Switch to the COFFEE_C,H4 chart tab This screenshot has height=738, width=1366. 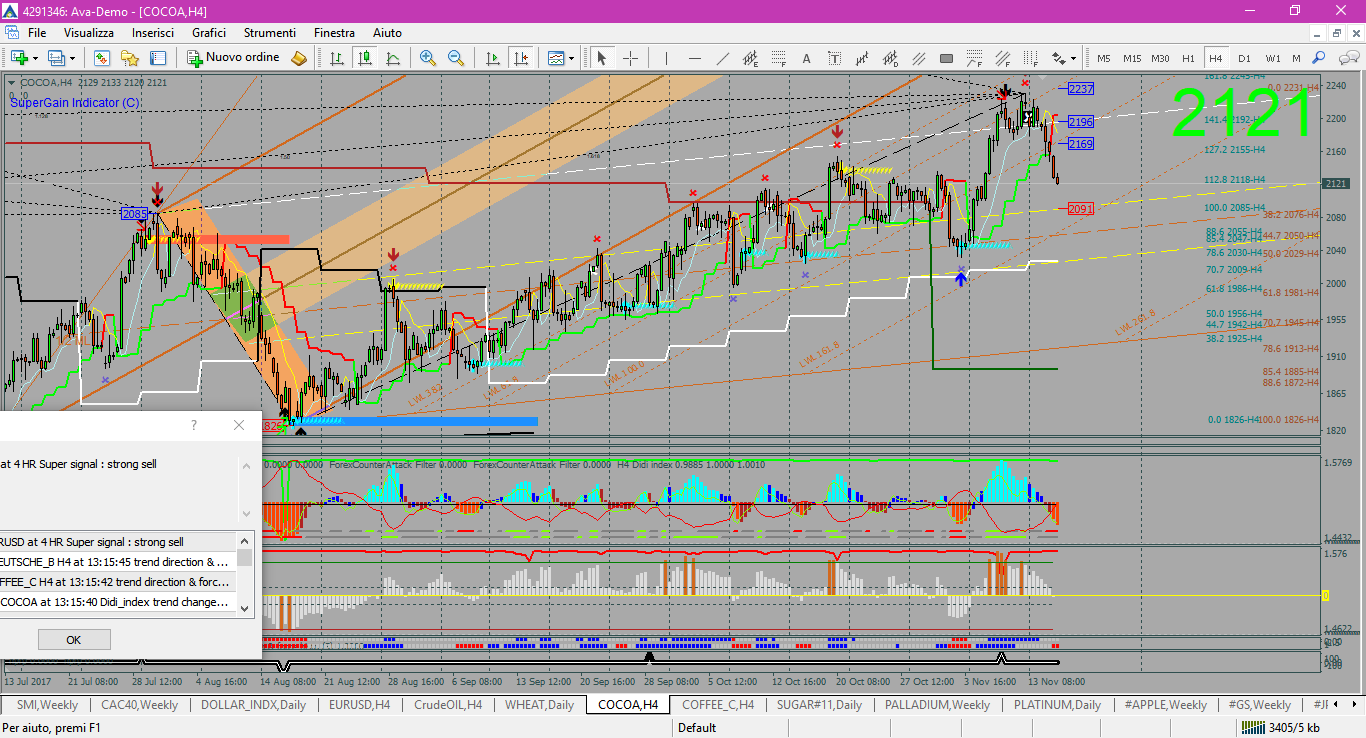click(x=718, y=705)
